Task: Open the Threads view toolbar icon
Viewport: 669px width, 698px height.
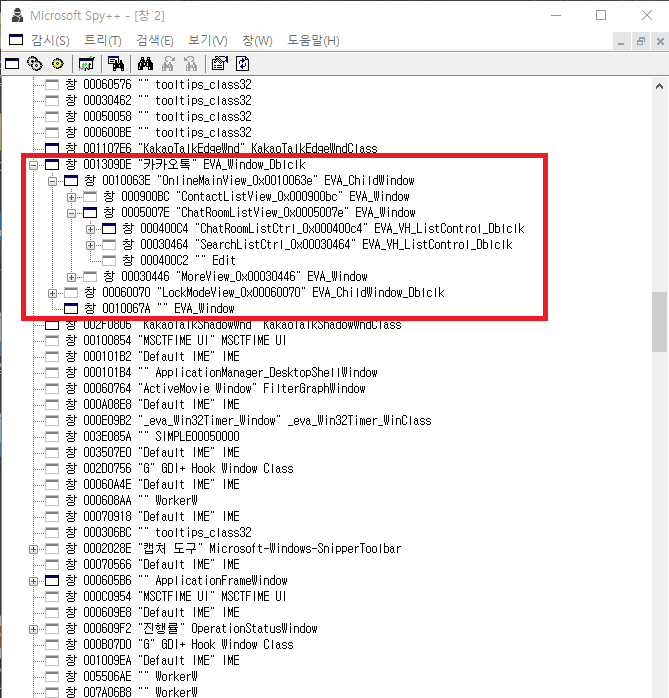Action: point(57,64)
